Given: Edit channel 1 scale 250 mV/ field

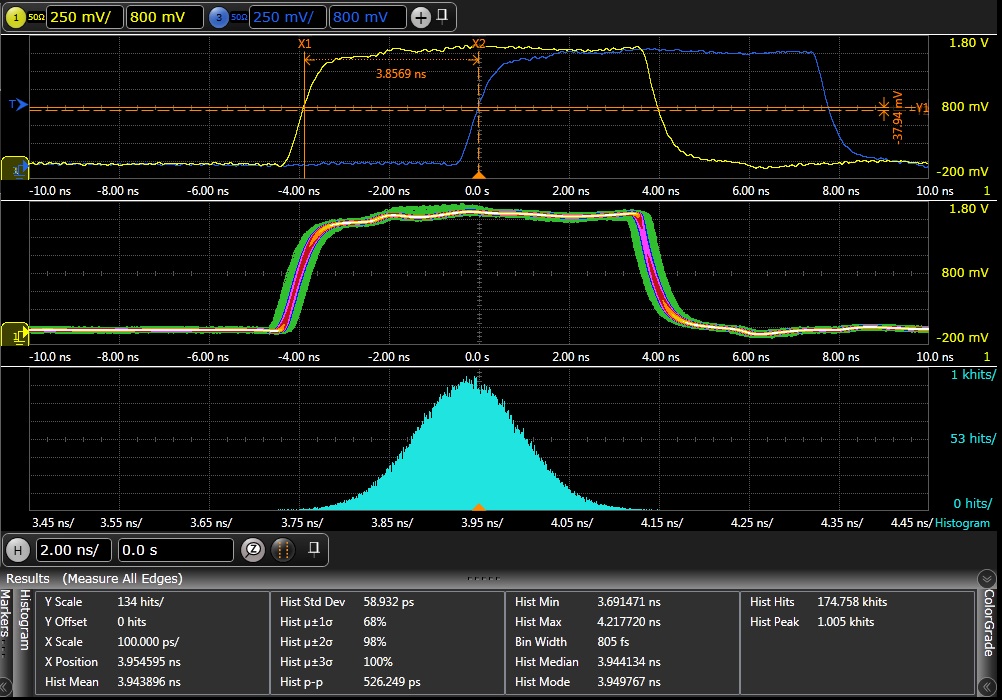Looking at the screenshot, I should tap(84, 17).
